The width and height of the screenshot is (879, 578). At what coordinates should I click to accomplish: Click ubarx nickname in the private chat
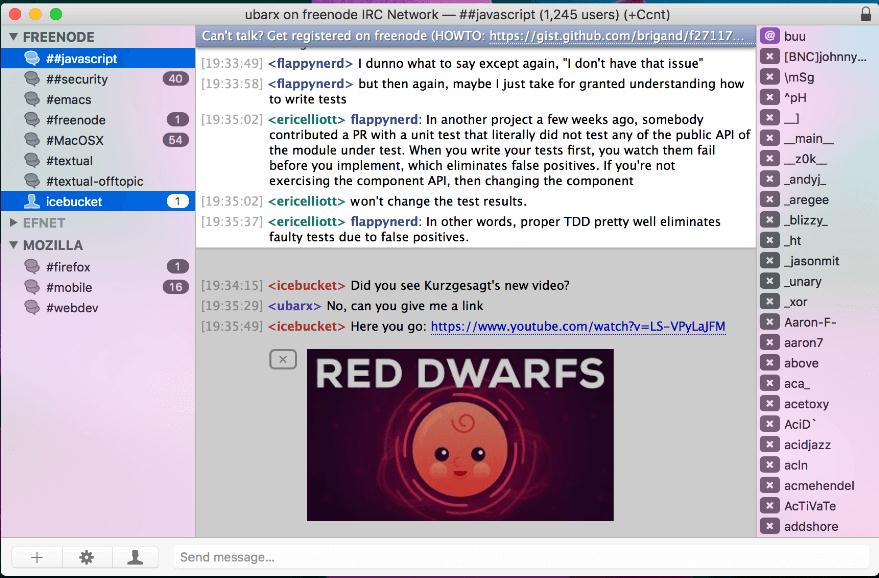point(294,306)
